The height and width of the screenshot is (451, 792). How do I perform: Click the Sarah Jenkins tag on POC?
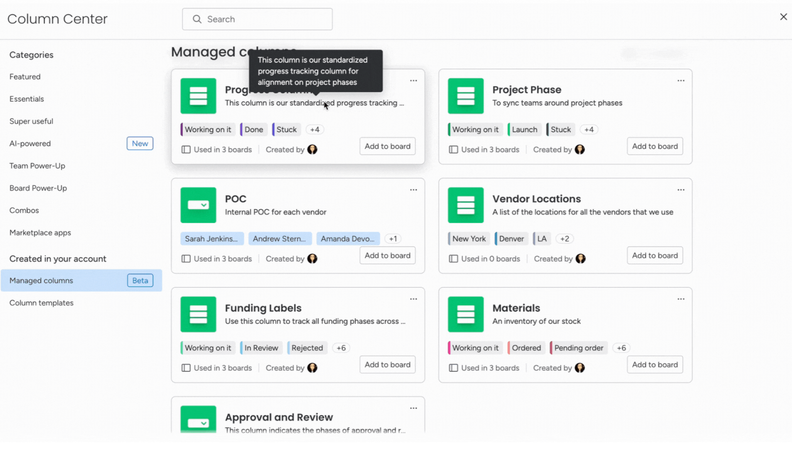212,238
